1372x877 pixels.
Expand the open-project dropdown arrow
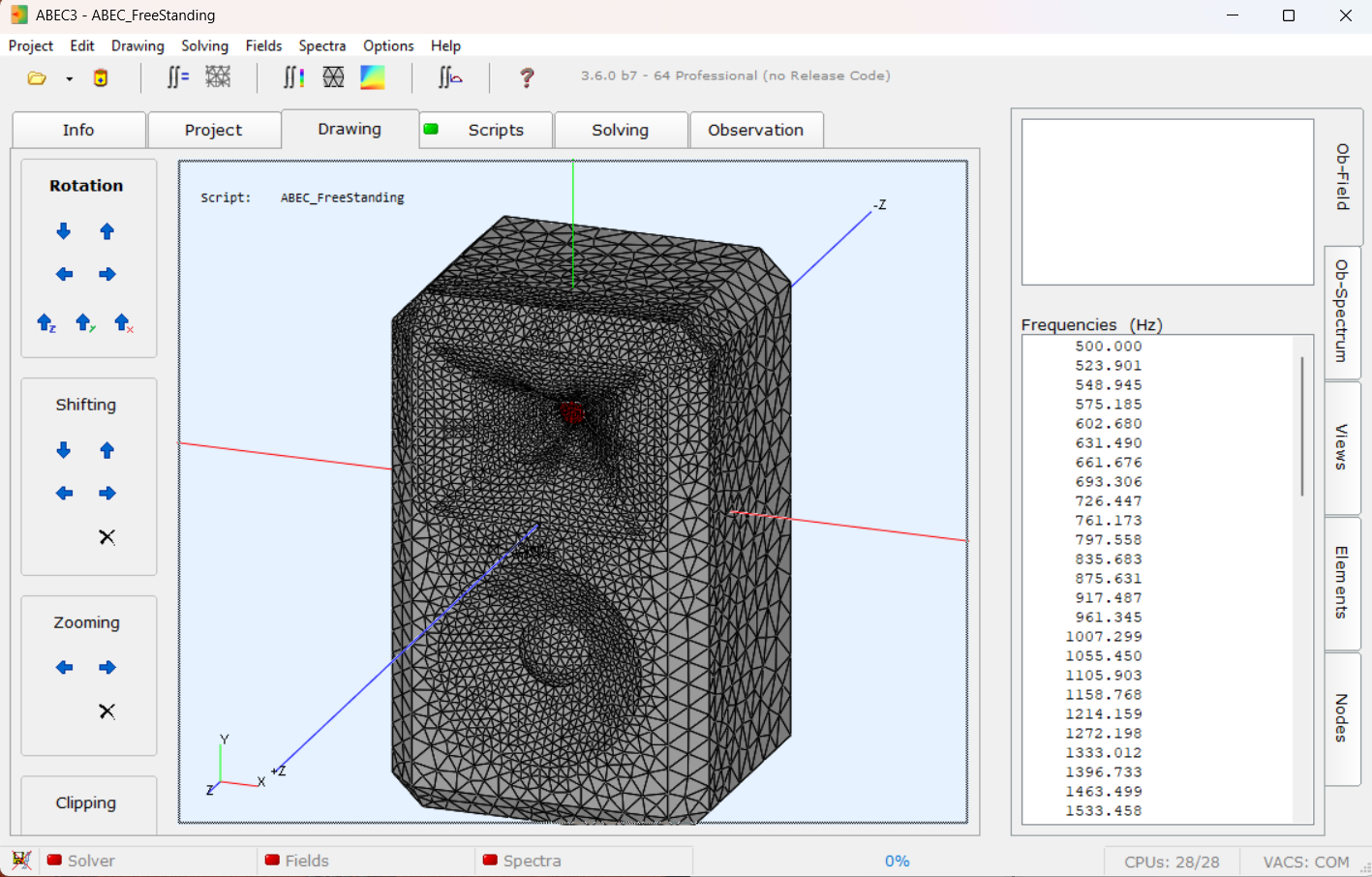(x=70, y=79)
